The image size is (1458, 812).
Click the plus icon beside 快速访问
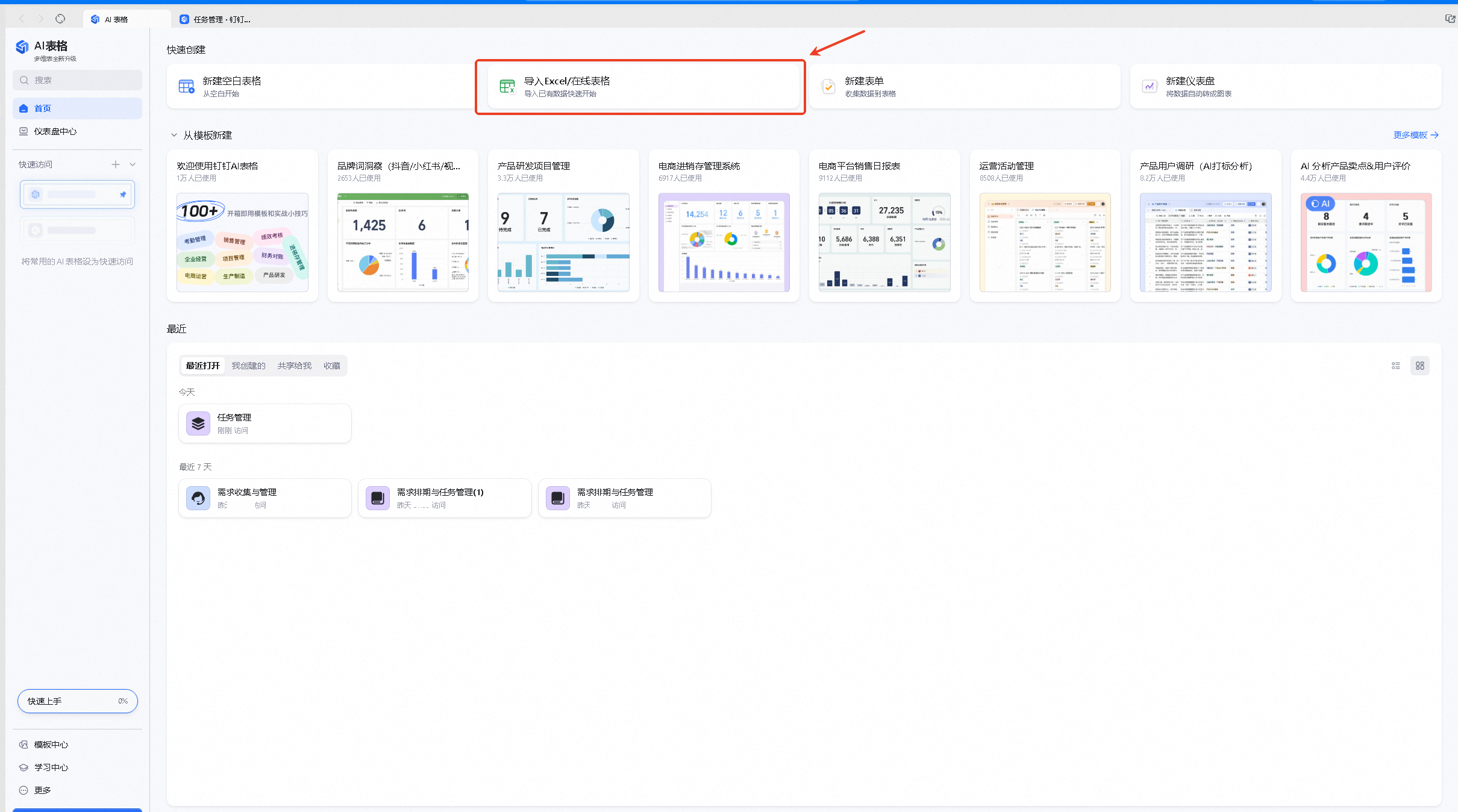click(x=116, y=164)
